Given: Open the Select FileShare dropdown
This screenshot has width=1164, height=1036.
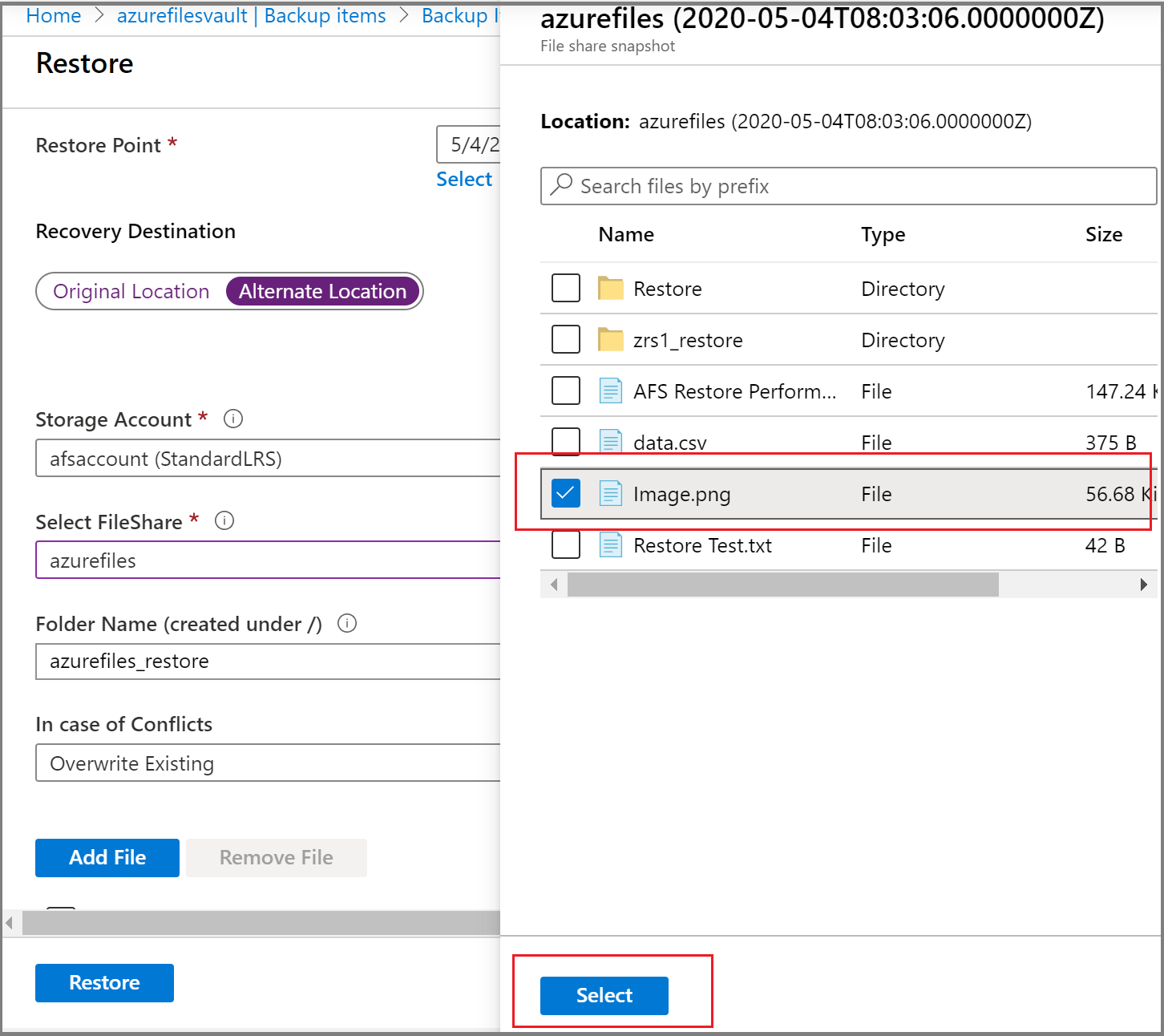Looking at the screenshot, I should [269, 560].
